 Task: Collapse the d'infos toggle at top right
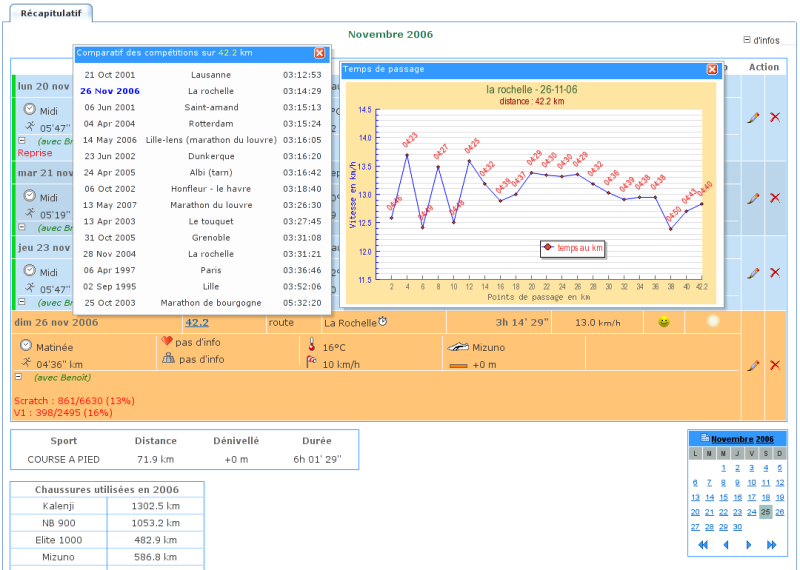pos(747,40)
